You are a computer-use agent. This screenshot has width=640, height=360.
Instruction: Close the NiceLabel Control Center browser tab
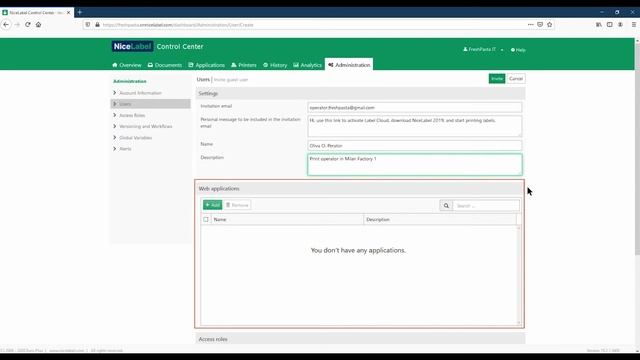tap(68, 13)
